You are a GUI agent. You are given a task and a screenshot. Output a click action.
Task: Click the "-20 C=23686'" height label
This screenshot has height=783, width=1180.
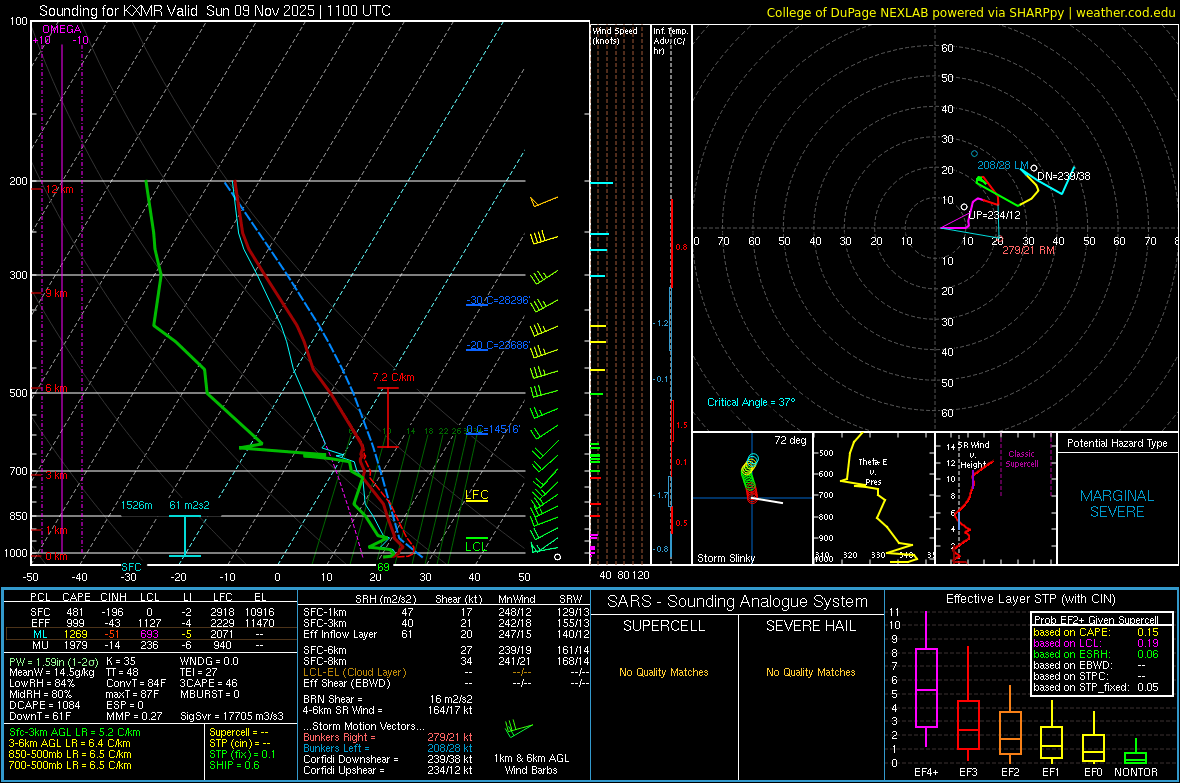coord(497,345)
